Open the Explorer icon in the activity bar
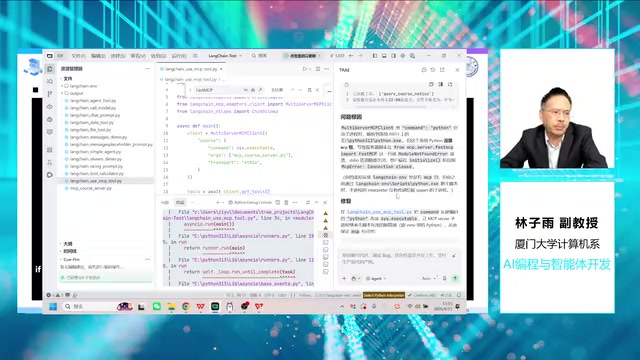Viewport: 640px width, 360px height. [x=50, y=69]
